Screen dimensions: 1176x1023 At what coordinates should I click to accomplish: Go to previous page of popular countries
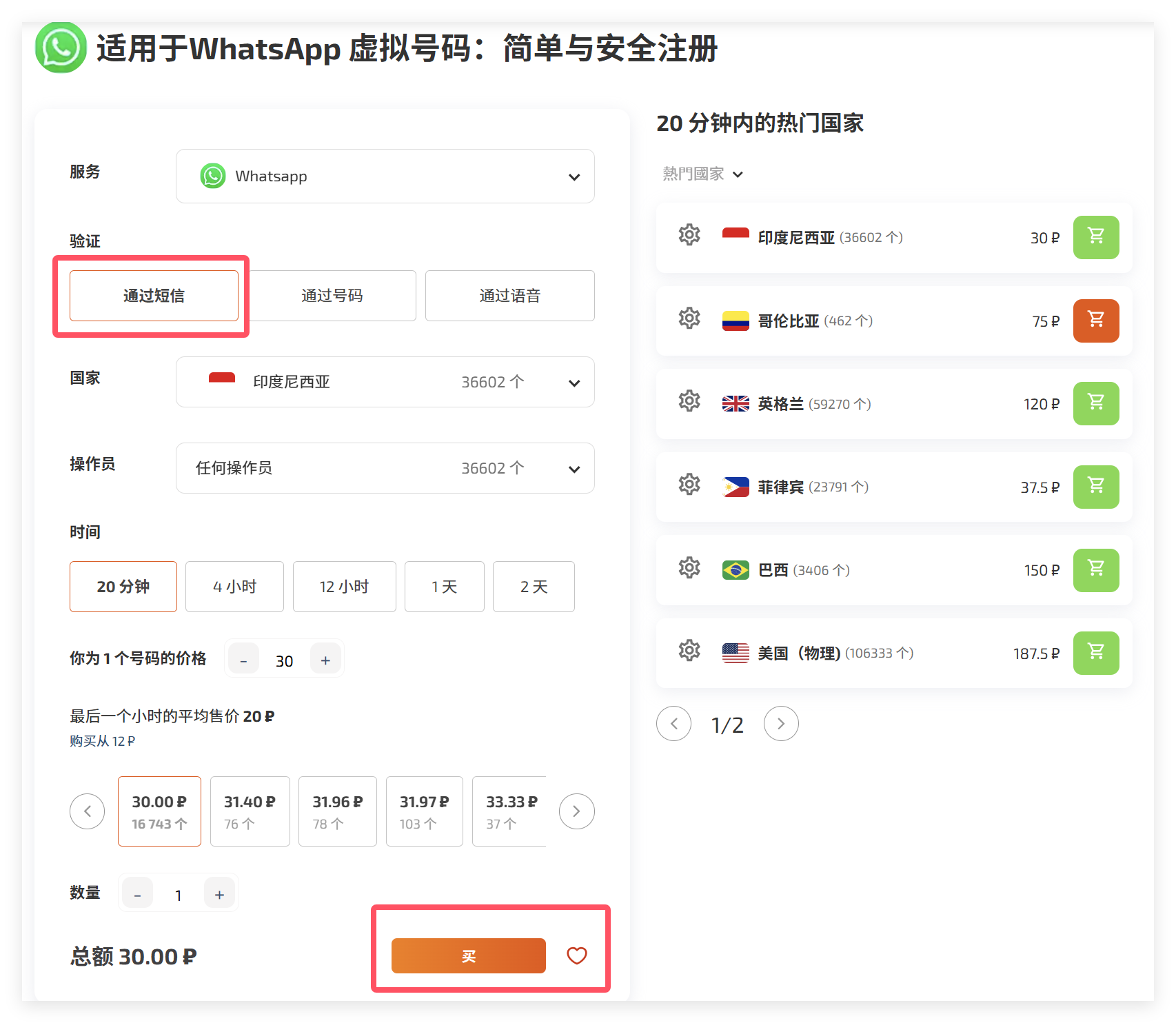[x=674, y=724]
